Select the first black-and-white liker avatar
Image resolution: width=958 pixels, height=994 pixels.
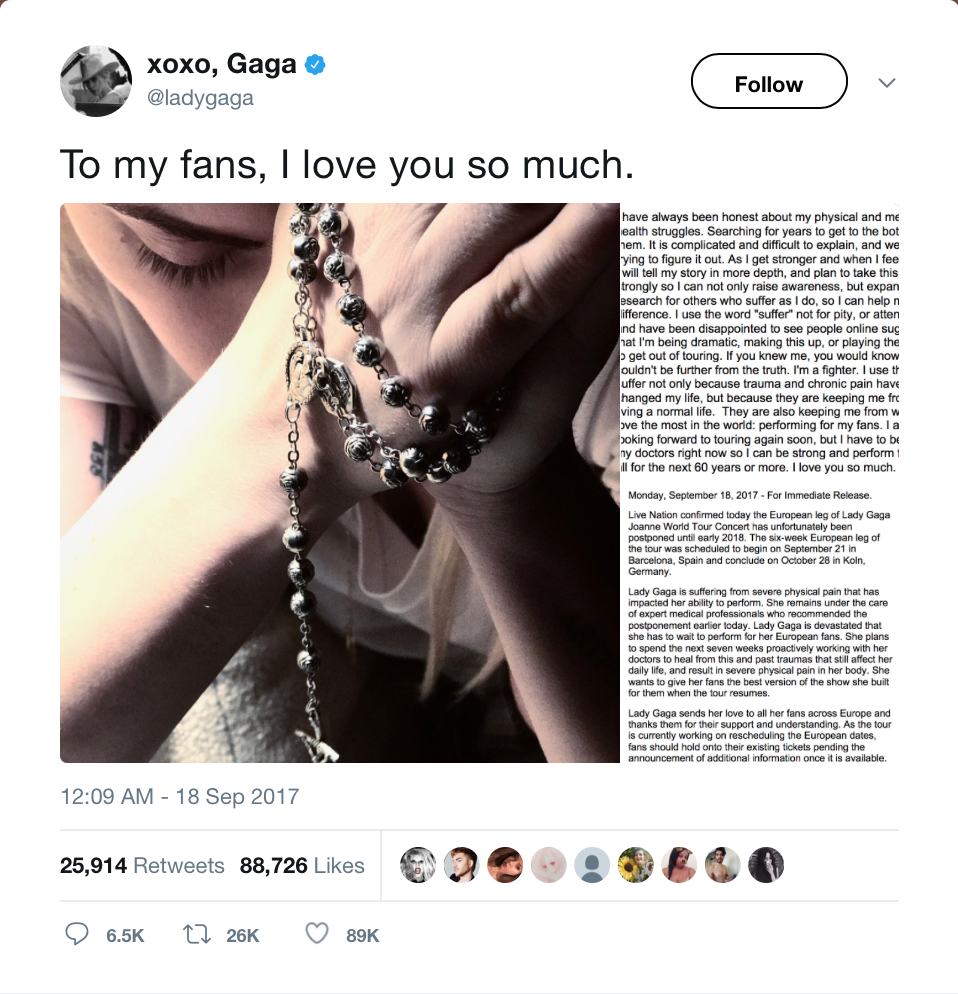[x=418, y=865]
